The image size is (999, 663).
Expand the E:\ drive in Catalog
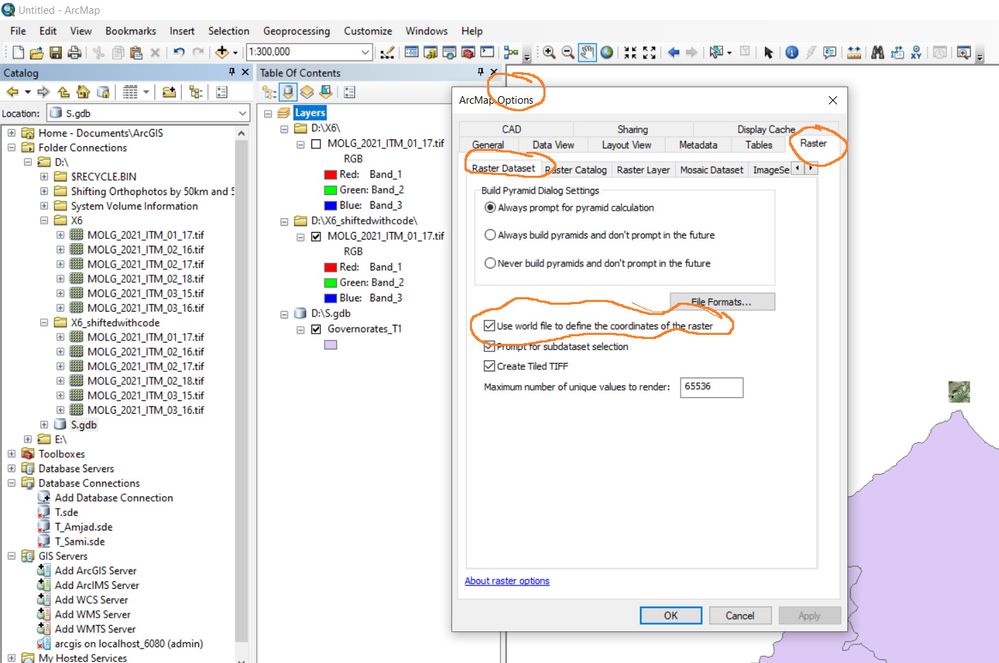pyautogui.click(x=27, y=439)
